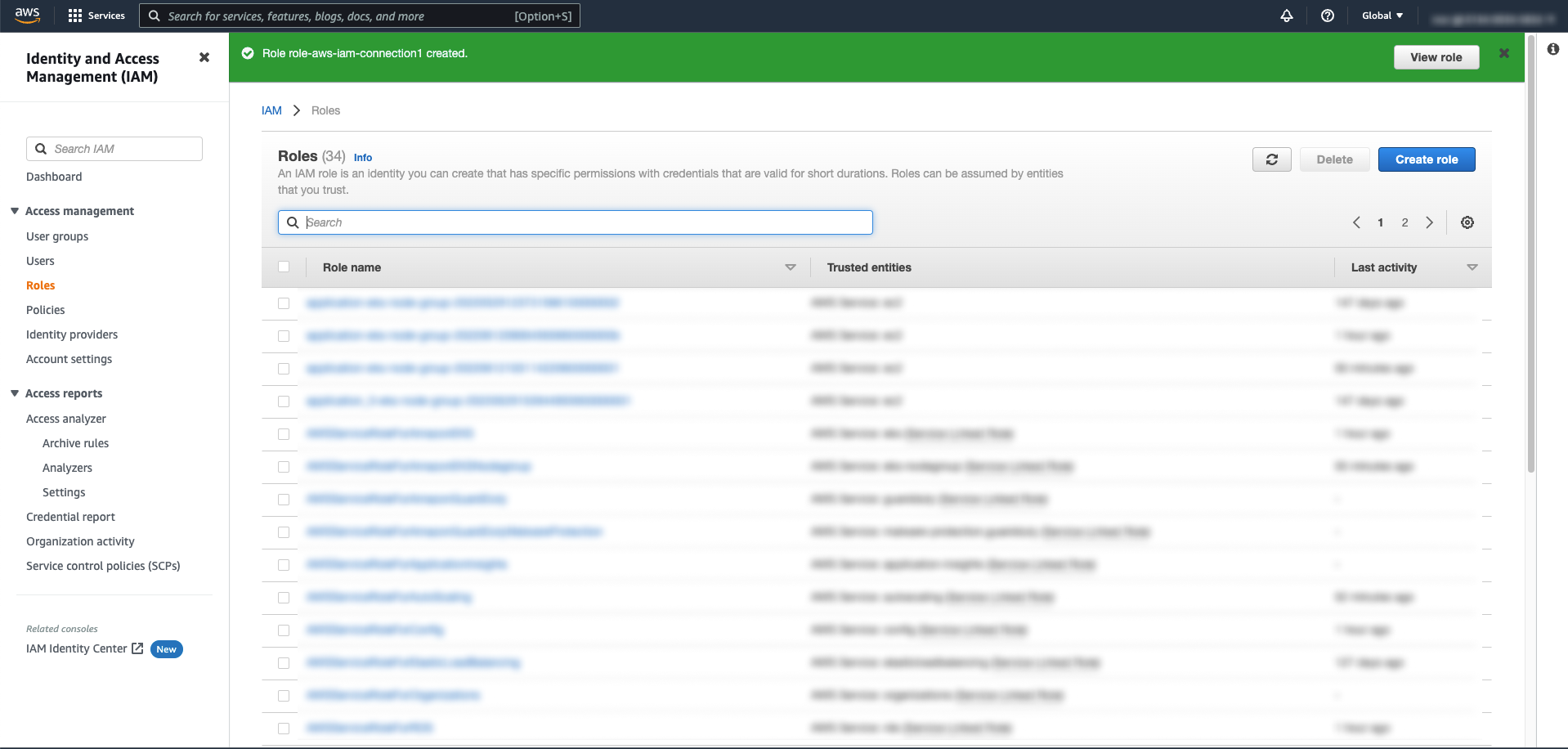Toggle the select-all roles checkbox
1568x749 pixels.
(284, 267)
